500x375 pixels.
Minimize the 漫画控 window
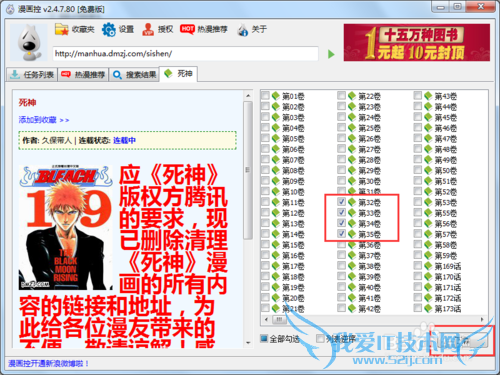click(441, 7)
